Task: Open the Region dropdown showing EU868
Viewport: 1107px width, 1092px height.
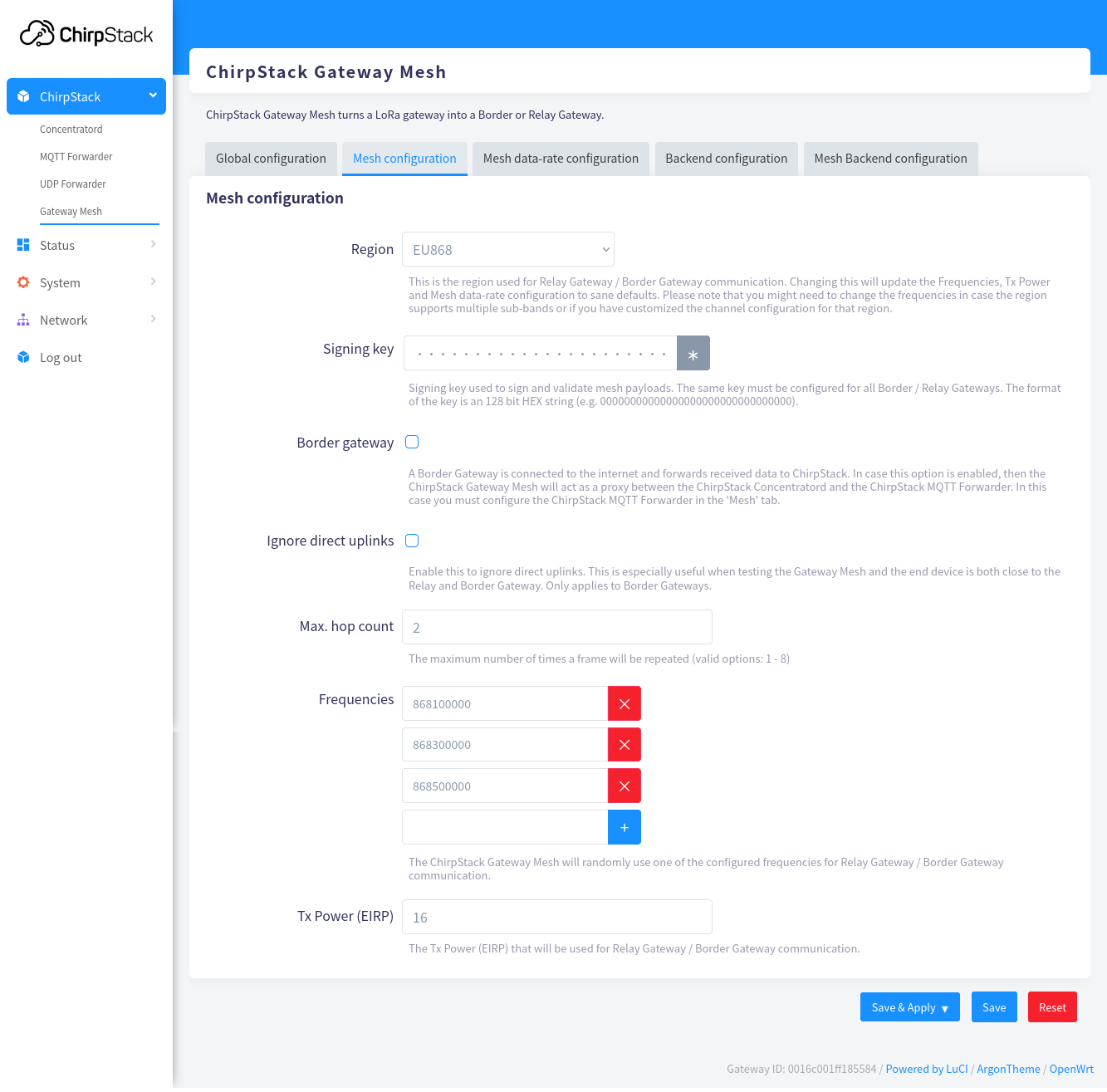Action: click(x=507, y=250)
